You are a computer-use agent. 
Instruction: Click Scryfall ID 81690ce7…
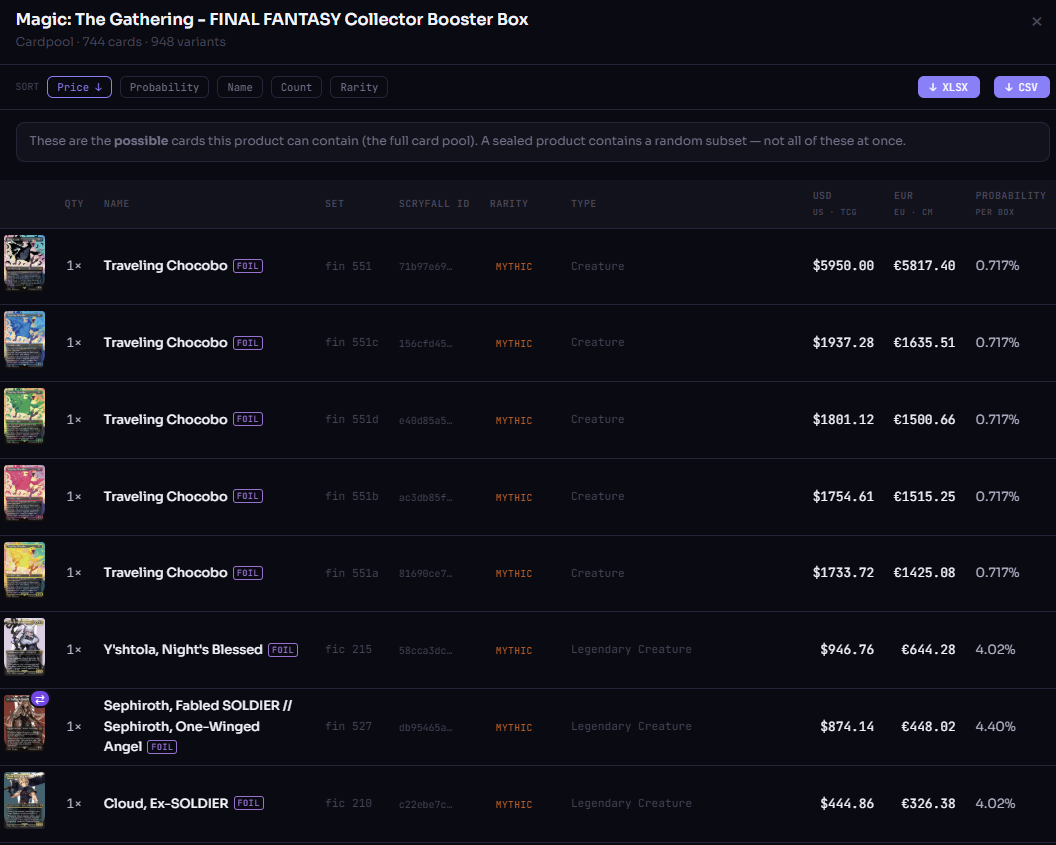coord(425,574)
